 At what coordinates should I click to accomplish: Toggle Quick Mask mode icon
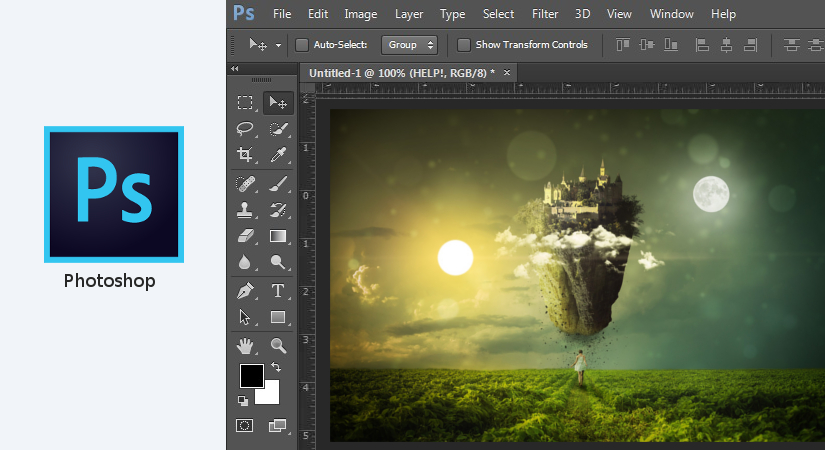click(x=245, y=425)
